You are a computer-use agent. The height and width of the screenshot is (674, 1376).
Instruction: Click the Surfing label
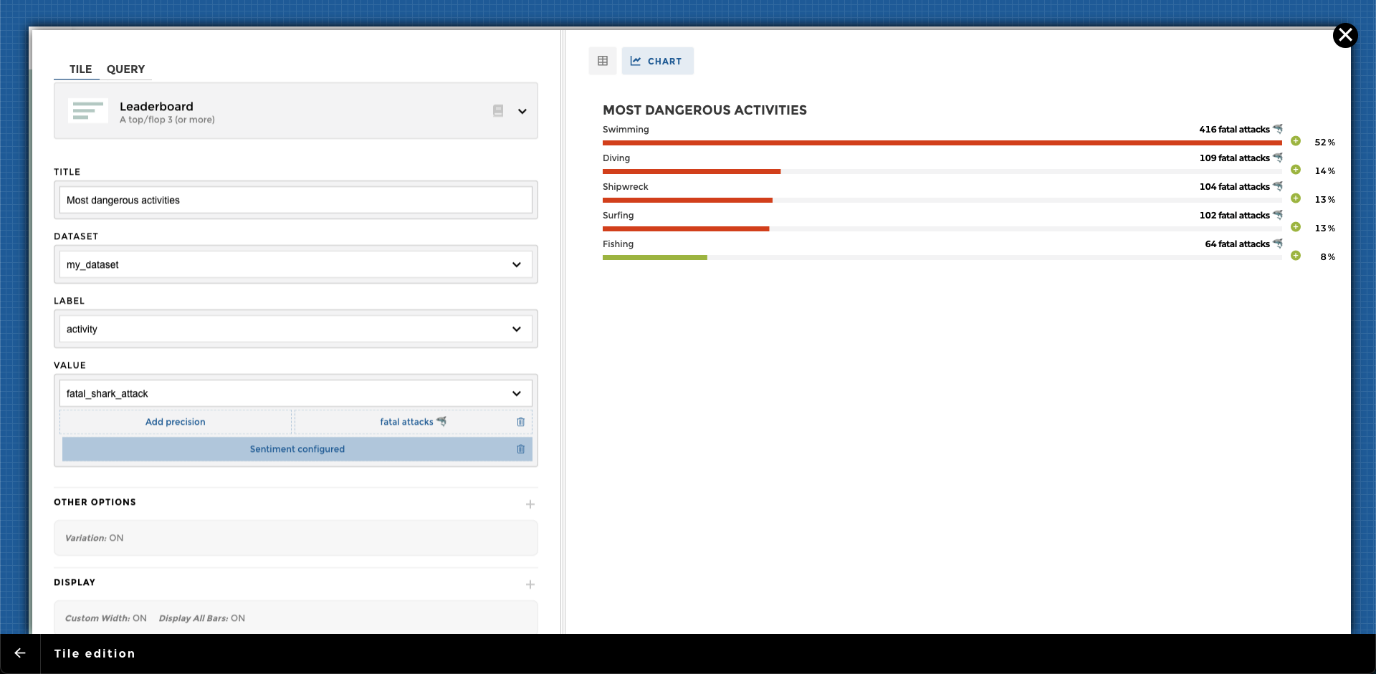coord(618,215)
